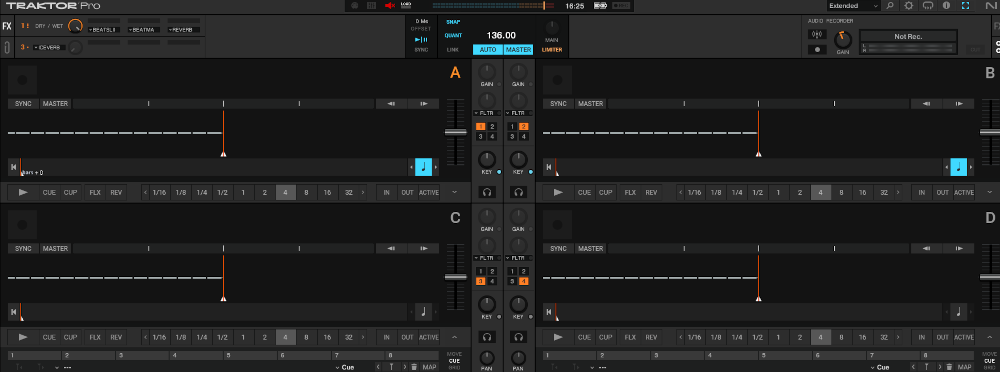
Task: Activate FLX flux mode on Deck A
Action: click(95, 192)
